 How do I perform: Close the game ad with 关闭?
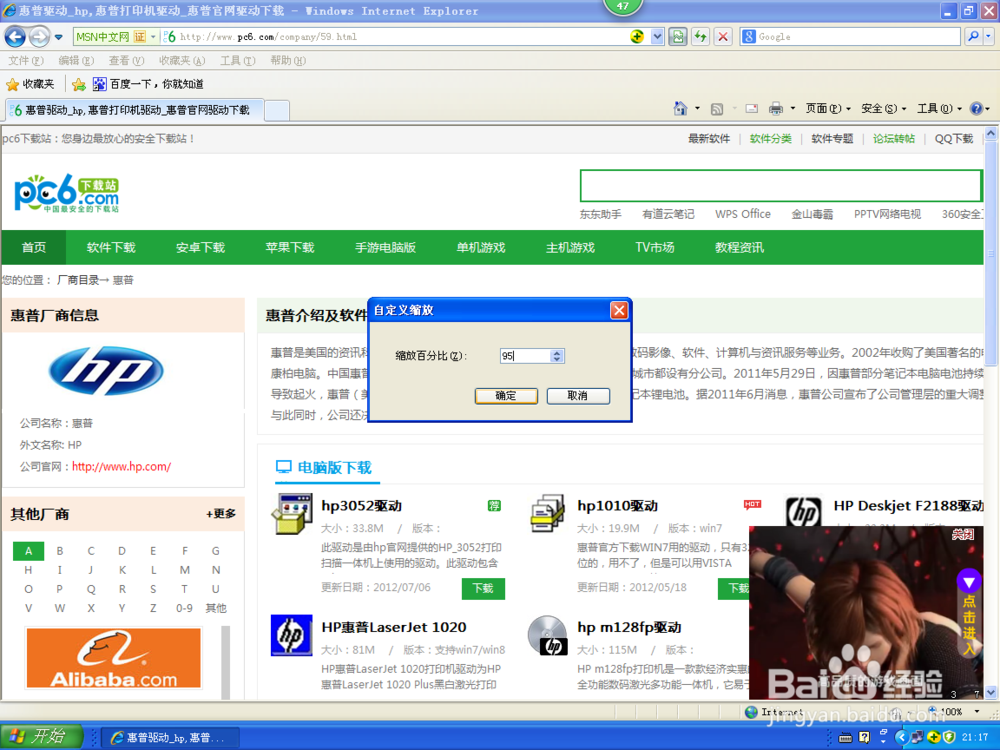click(x=962, y=534)
